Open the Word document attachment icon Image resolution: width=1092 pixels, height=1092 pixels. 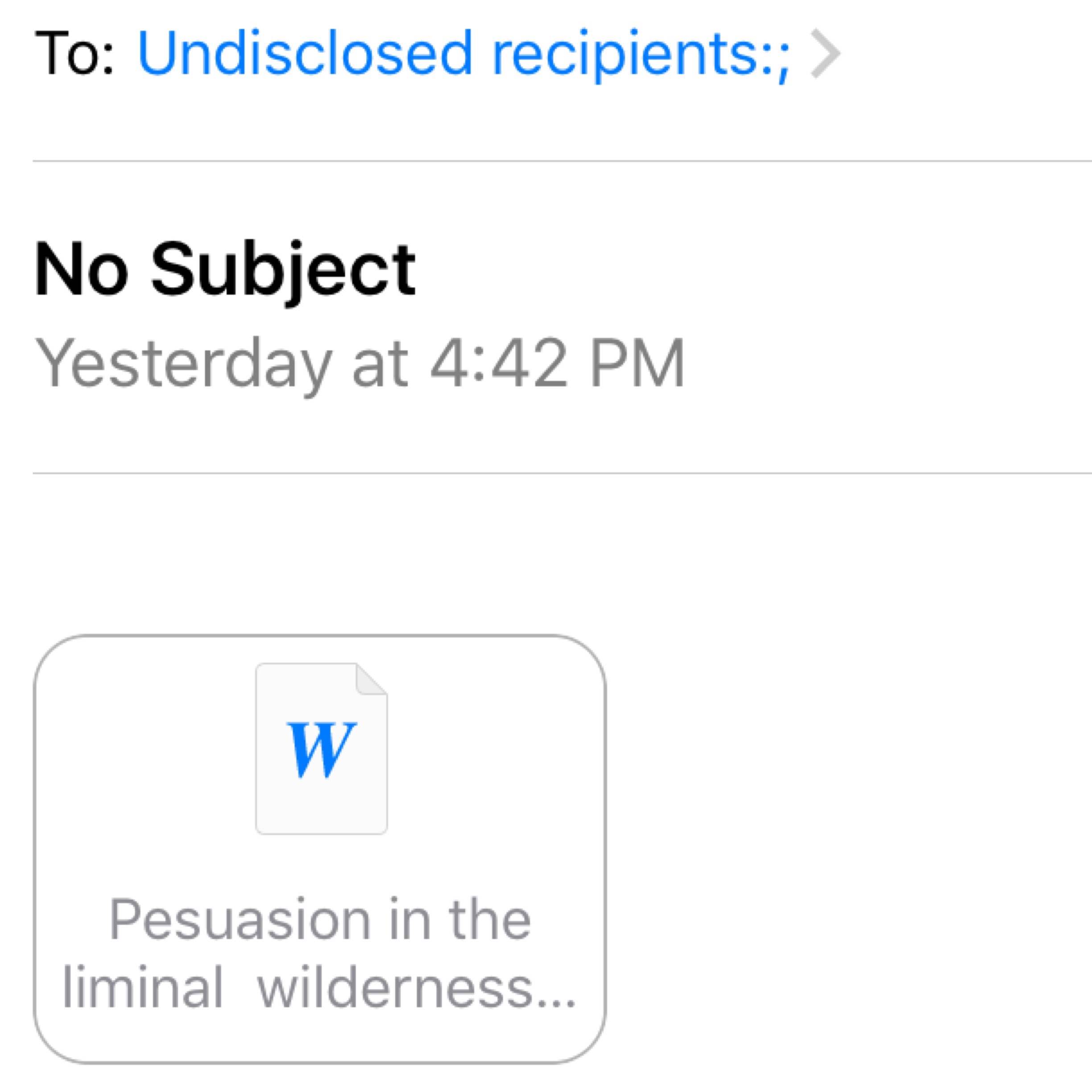point(321,747)
